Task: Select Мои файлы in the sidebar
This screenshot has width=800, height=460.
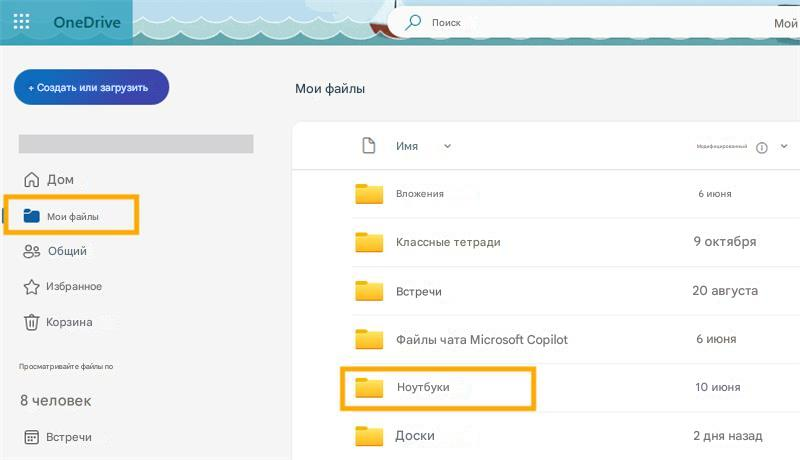Action: pos(71,215)
